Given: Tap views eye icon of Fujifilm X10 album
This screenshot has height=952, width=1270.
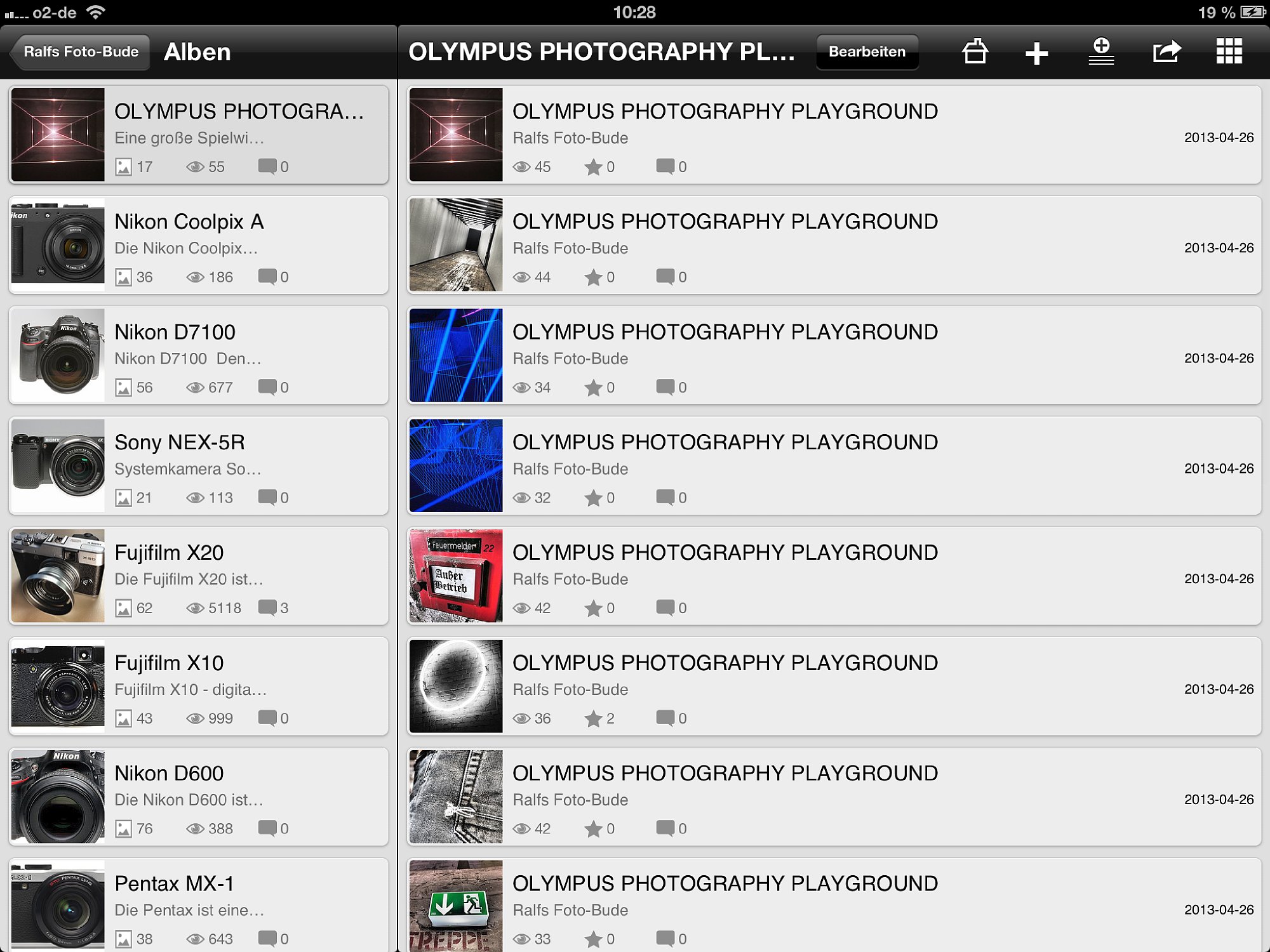Looking at the screenshot, I should pos(195,719).
